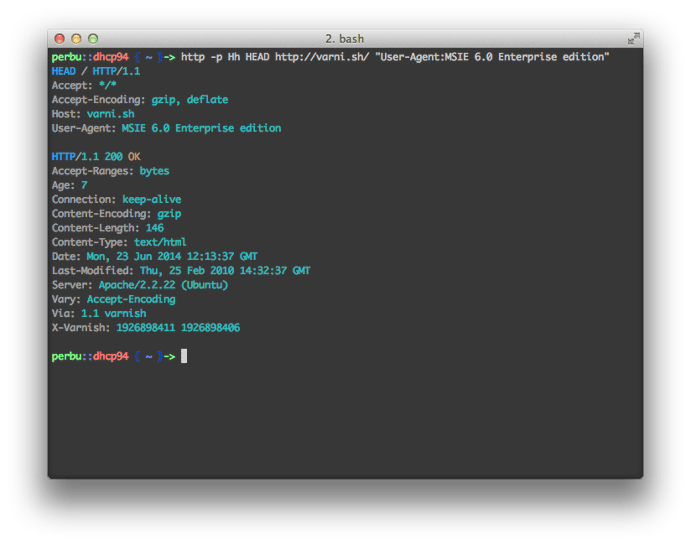Click the 'http://varni.sh/' URL in the command
Screen dimensions: 691x545
(x=322, y=57)
